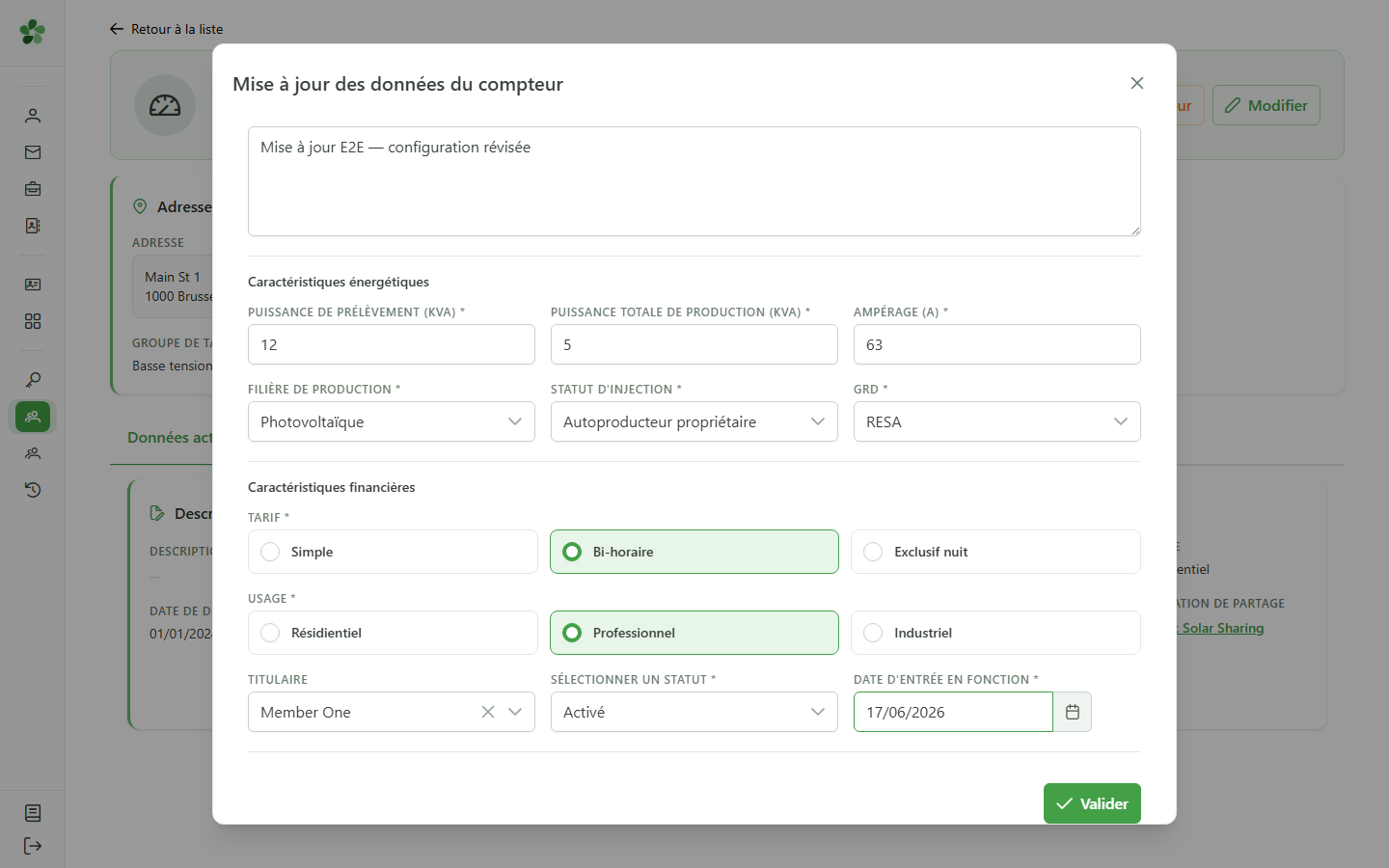Viewport: 1389px width, 868px height.
Task: Open the GRD dropdown showing RESA
Action: pyautogui.click(x=997, y=421)
